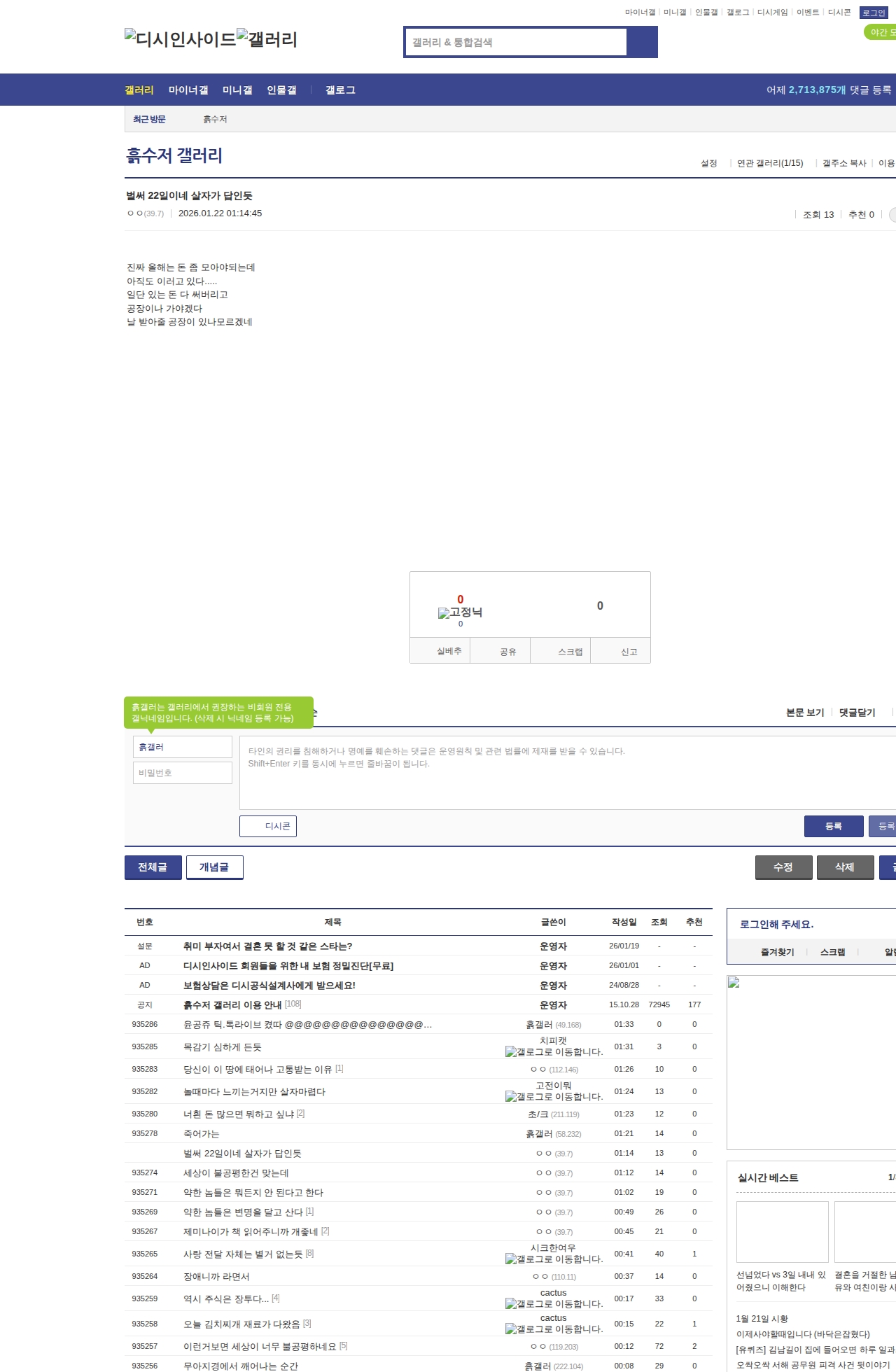Click the comment count [108] on the notice
Screen dimensions: 896x1372
click(x=293, y=1004)
